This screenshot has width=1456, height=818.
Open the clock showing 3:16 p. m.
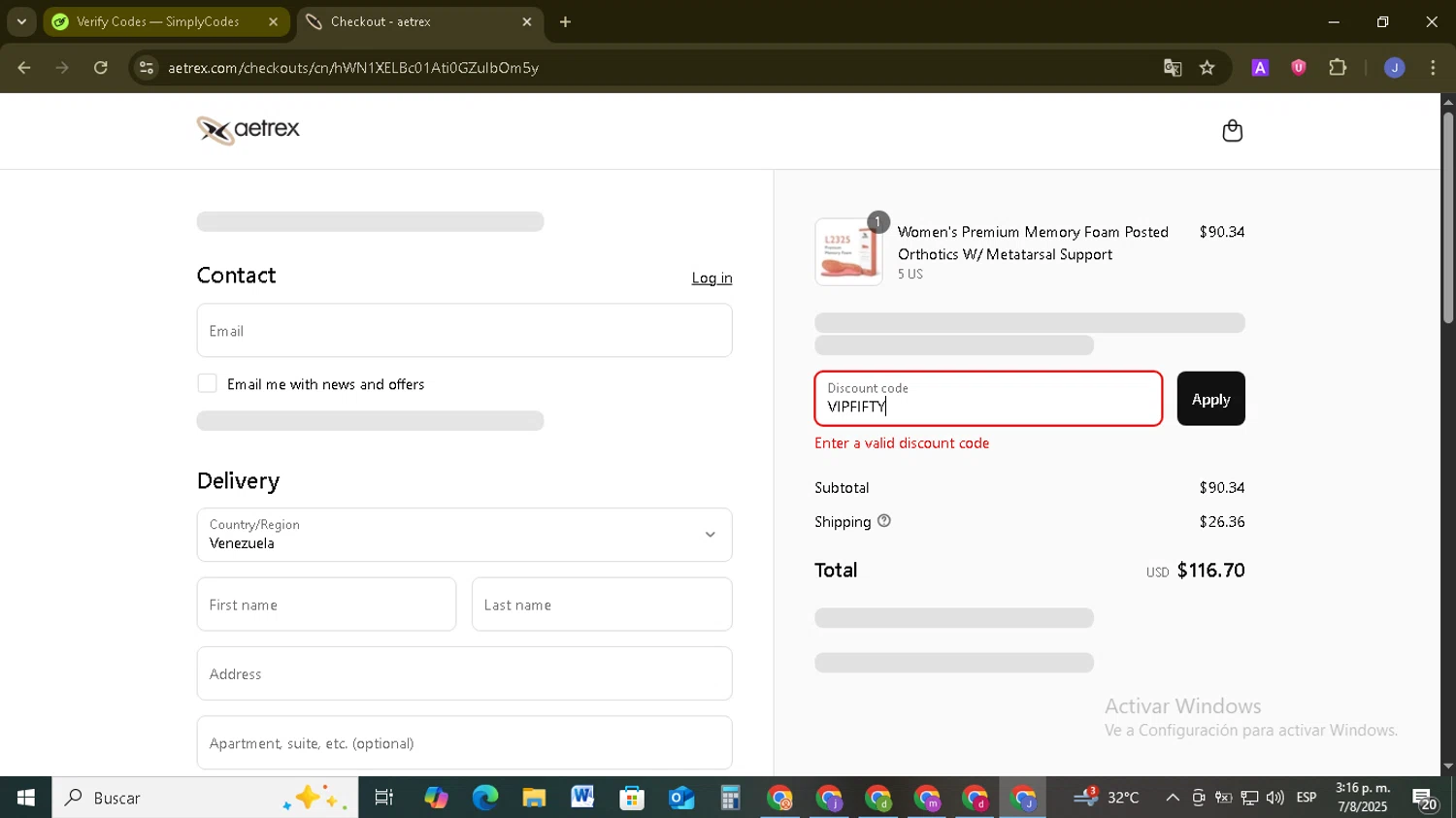(1363, 798)
